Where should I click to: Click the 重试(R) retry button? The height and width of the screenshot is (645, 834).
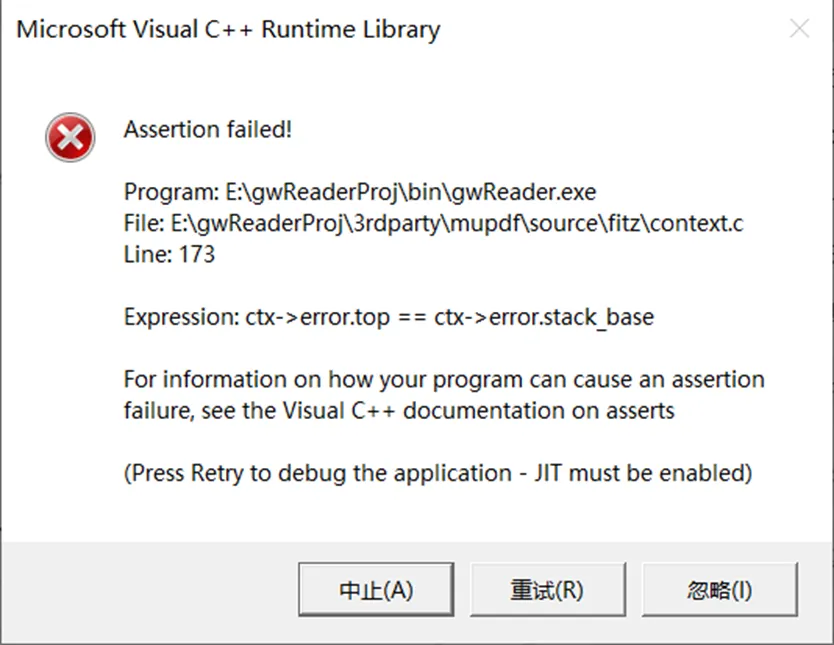547,590
